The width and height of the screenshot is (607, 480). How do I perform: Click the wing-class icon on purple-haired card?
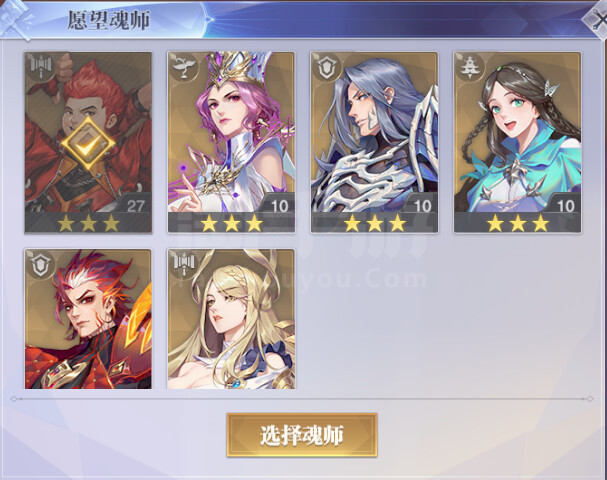coord(184,67)
